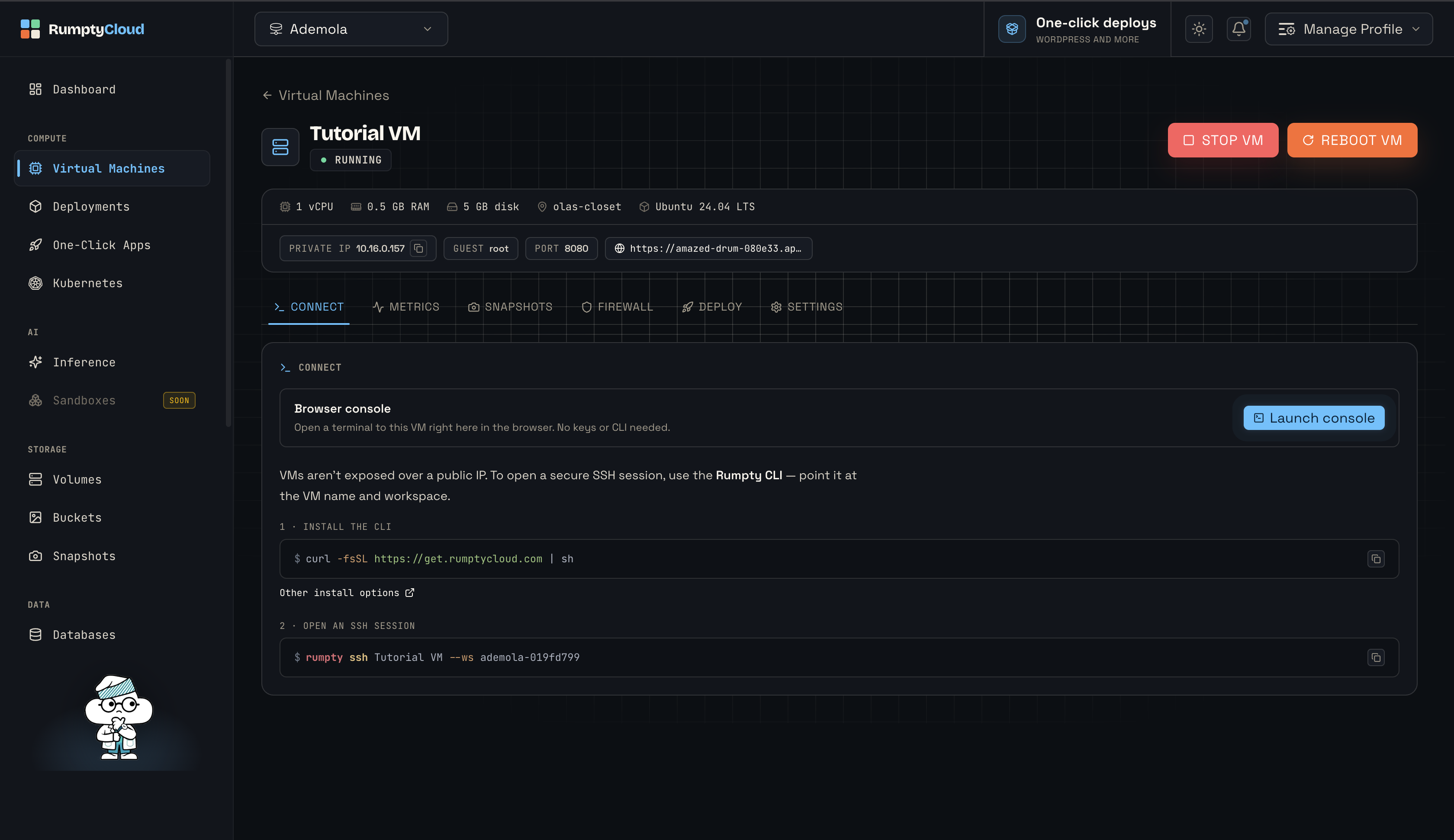
Task: Click the SOON badge next to Sandboxes
Action: tap(180, 400)
